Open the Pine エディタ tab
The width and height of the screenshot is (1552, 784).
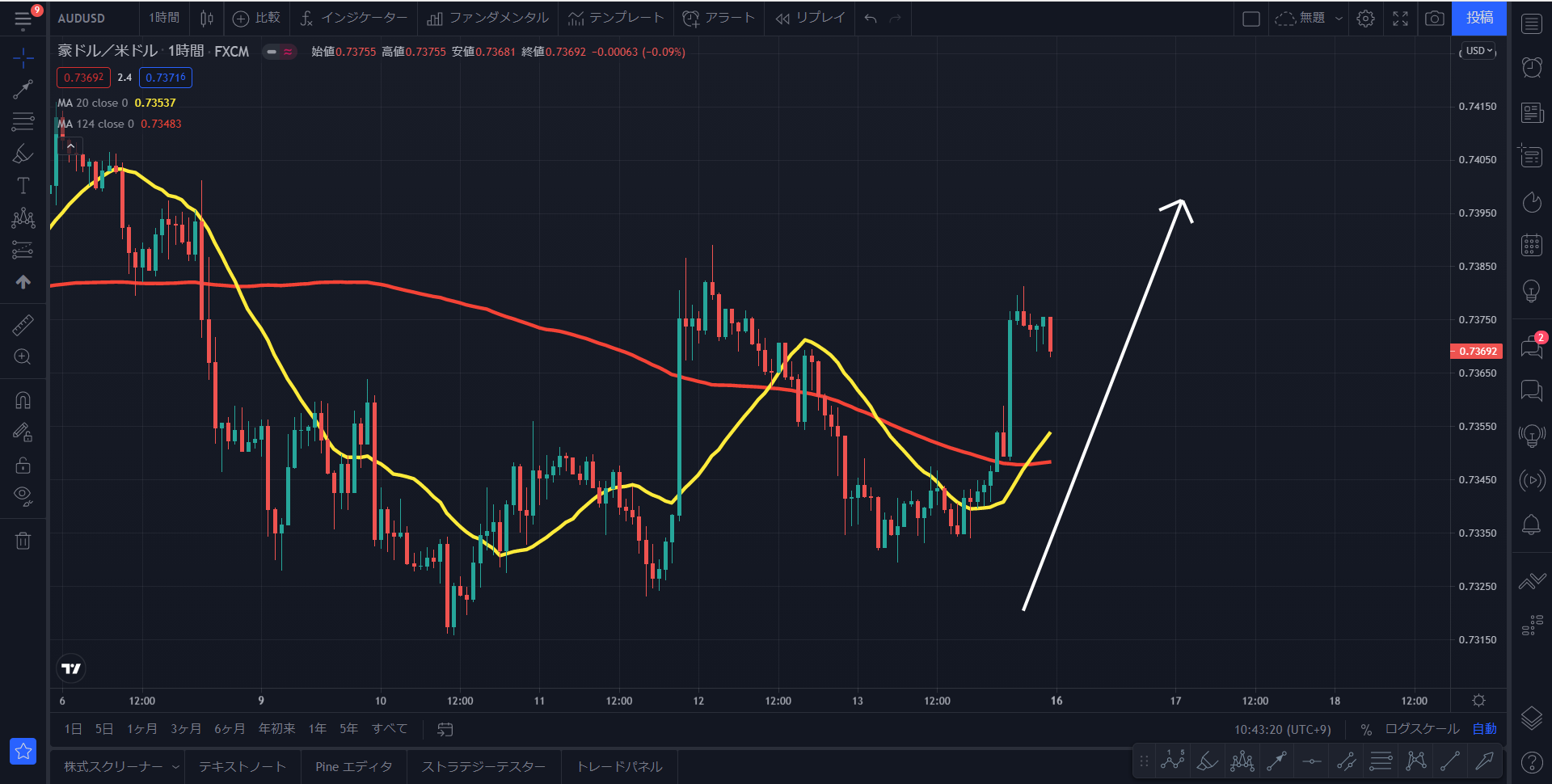(354, 767)
